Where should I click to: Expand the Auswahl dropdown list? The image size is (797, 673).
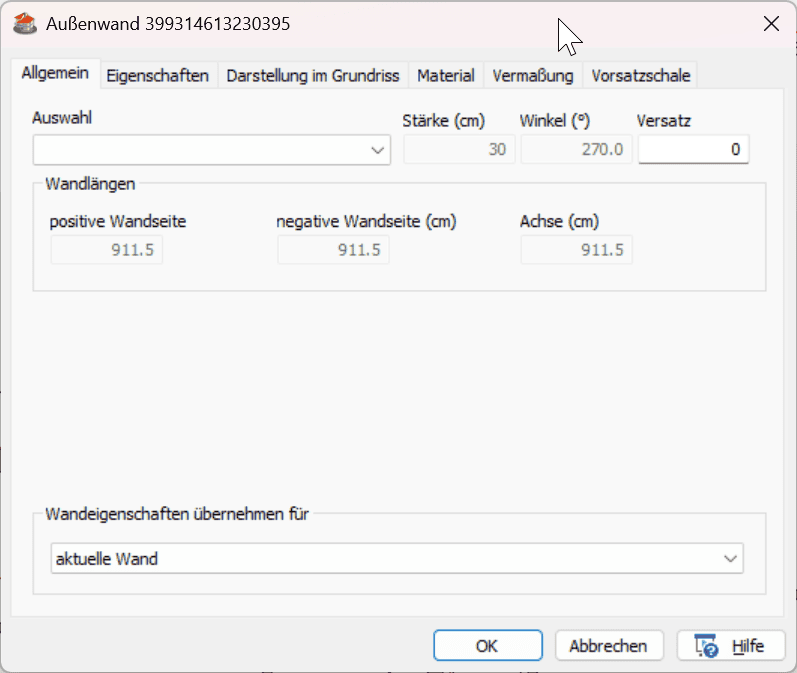tap(211, 150)
